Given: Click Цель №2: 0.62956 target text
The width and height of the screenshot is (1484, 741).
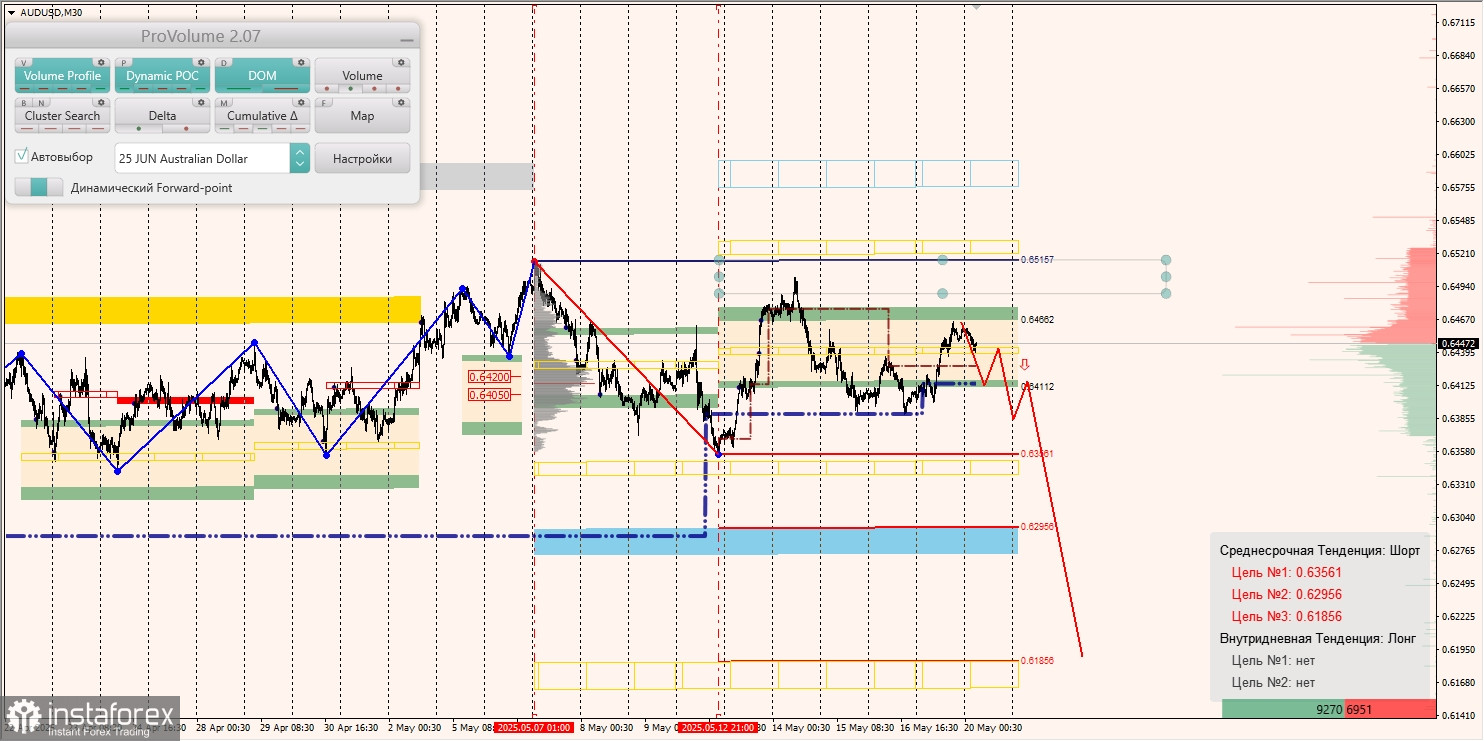Looking at the screenshot, I should [x=1286, y=595].
